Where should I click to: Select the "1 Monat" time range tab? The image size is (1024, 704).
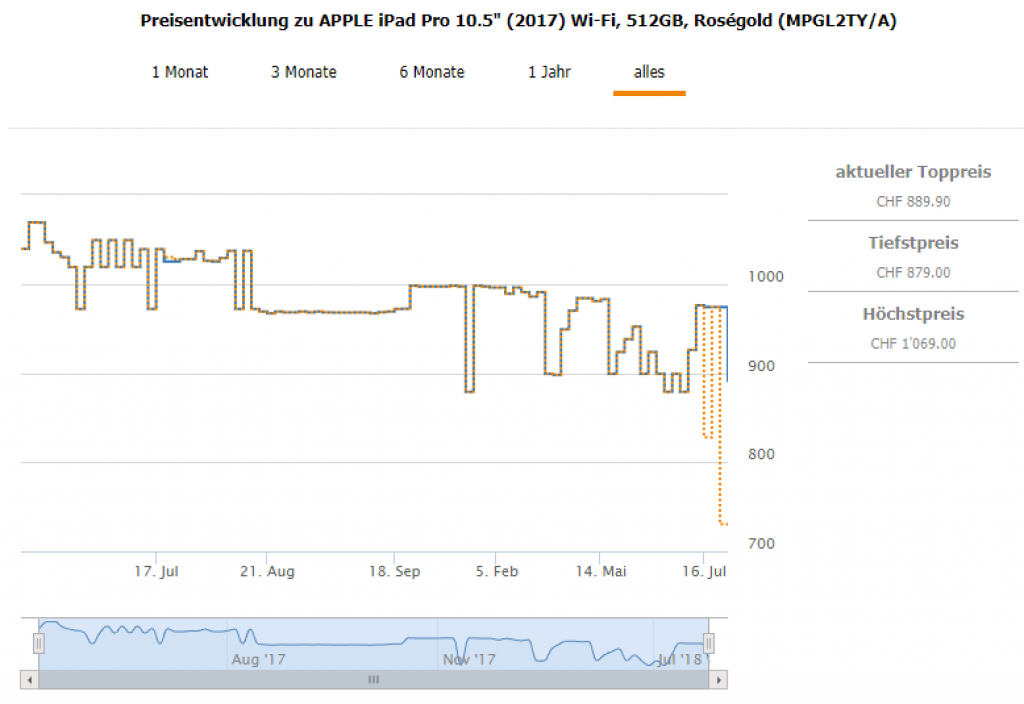pos(180,72)
